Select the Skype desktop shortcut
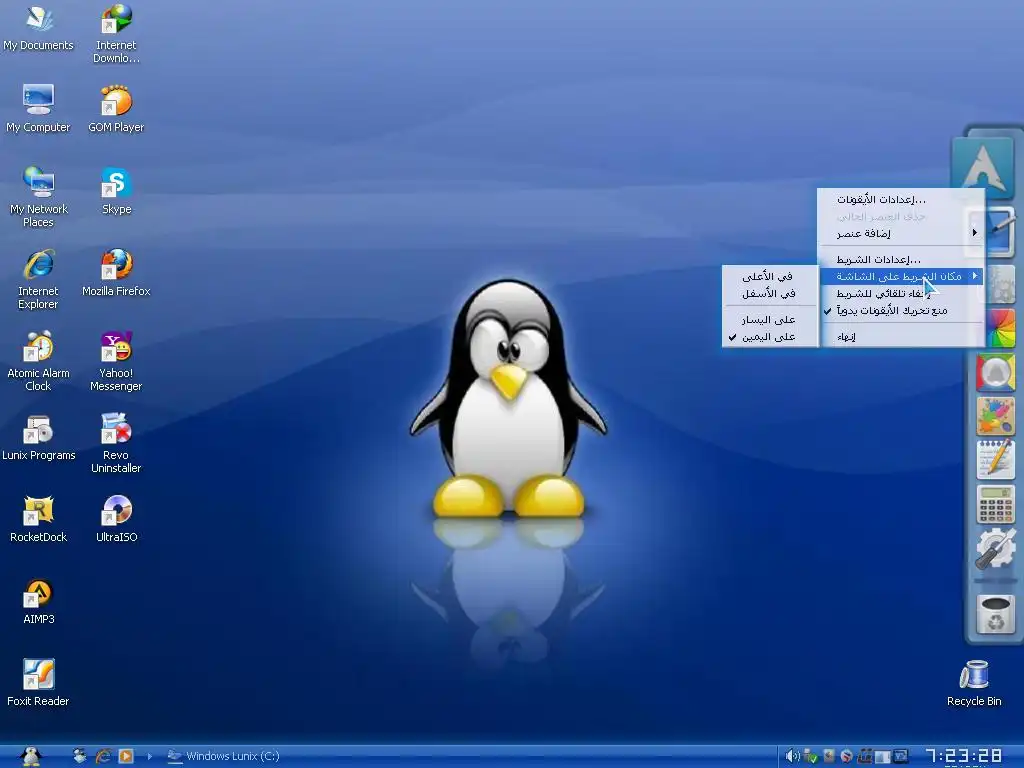This screenshot has width=1024, height=768. pos(116,191)
